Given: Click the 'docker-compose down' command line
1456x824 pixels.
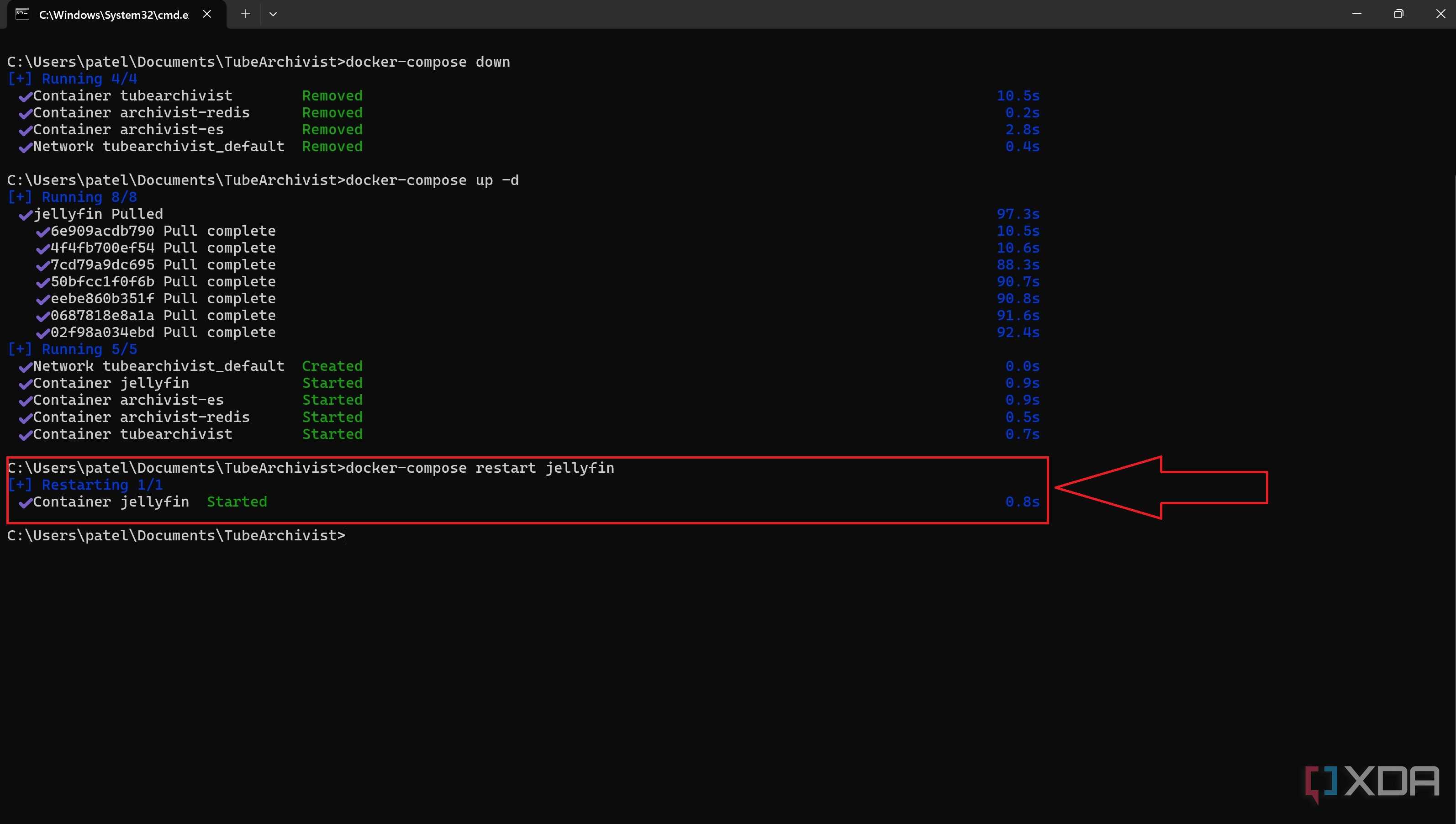Looking at the screenshot, I should (258, 62).
